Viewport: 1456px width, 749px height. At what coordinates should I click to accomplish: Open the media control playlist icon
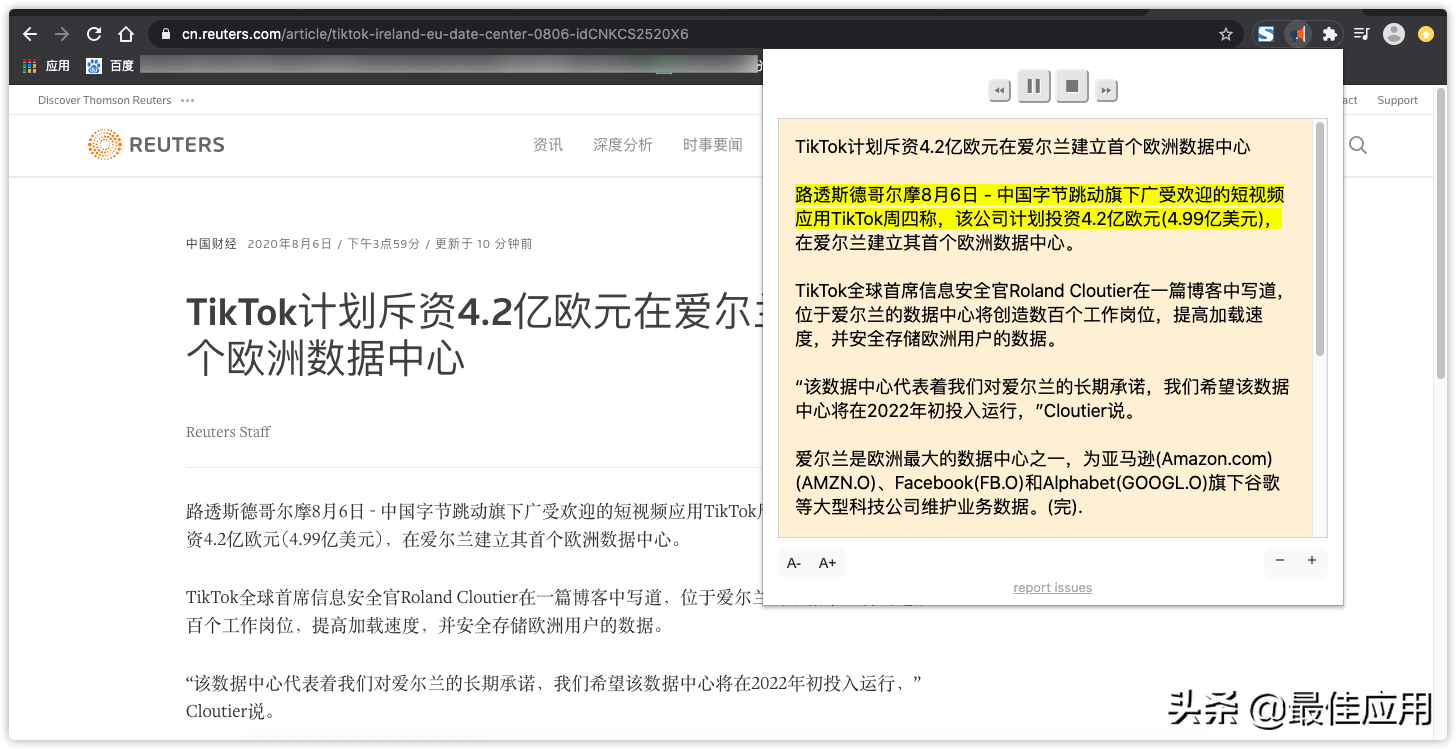(x=1362, y=34)
